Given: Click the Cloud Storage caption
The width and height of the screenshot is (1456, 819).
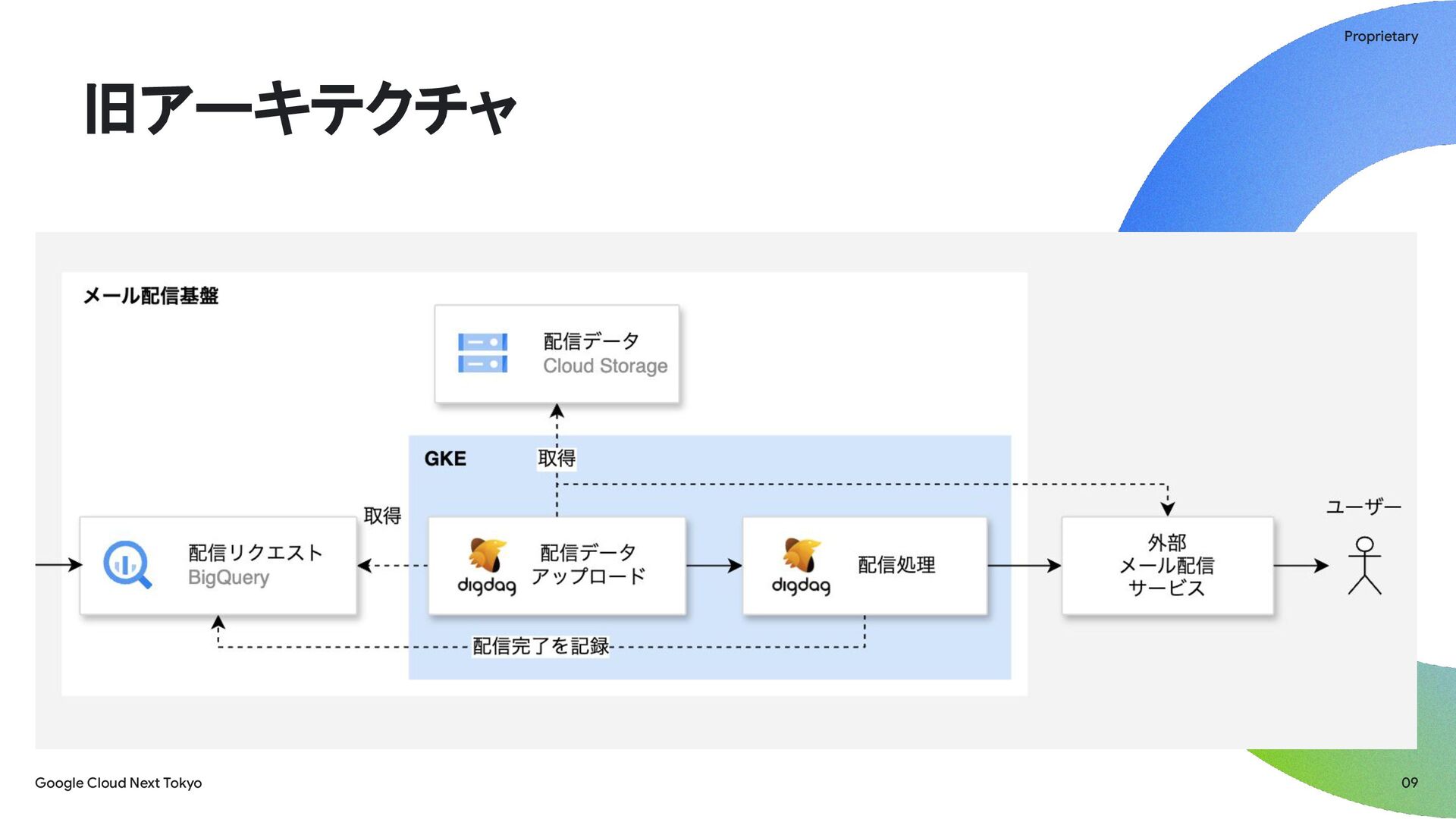Looking at the screenshot, I should click(605, 366).
